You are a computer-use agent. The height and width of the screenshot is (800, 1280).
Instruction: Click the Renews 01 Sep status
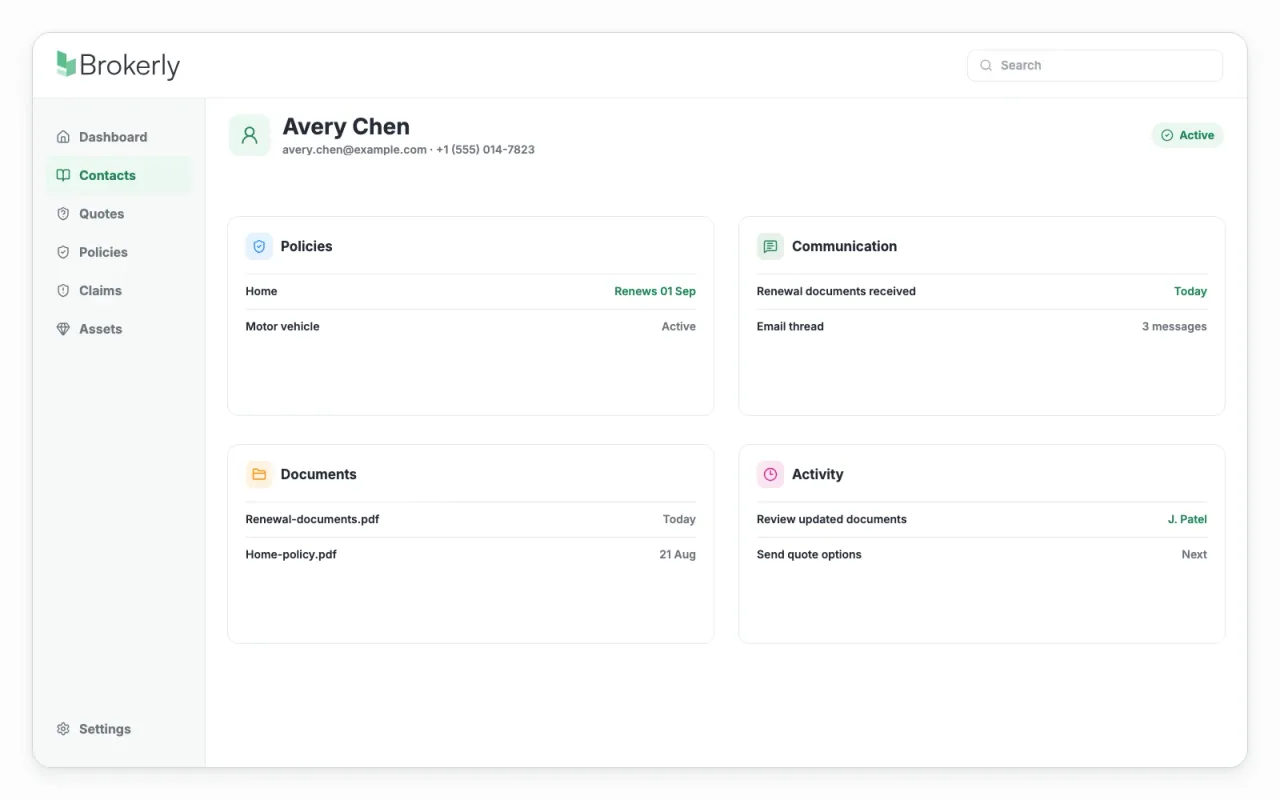click(x=655, y=291)
